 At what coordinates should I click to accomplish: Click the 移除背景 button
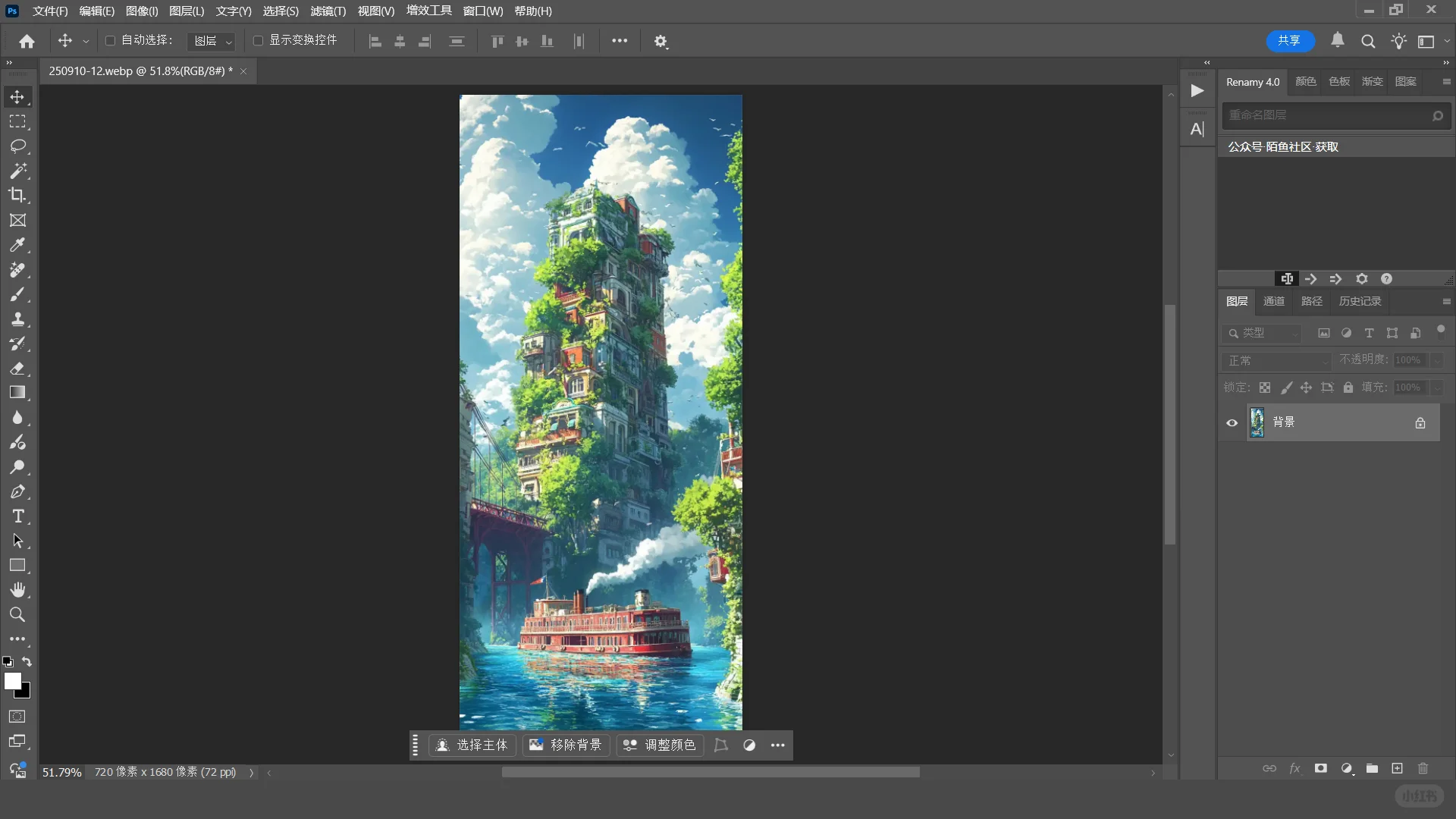coord(566,745)
